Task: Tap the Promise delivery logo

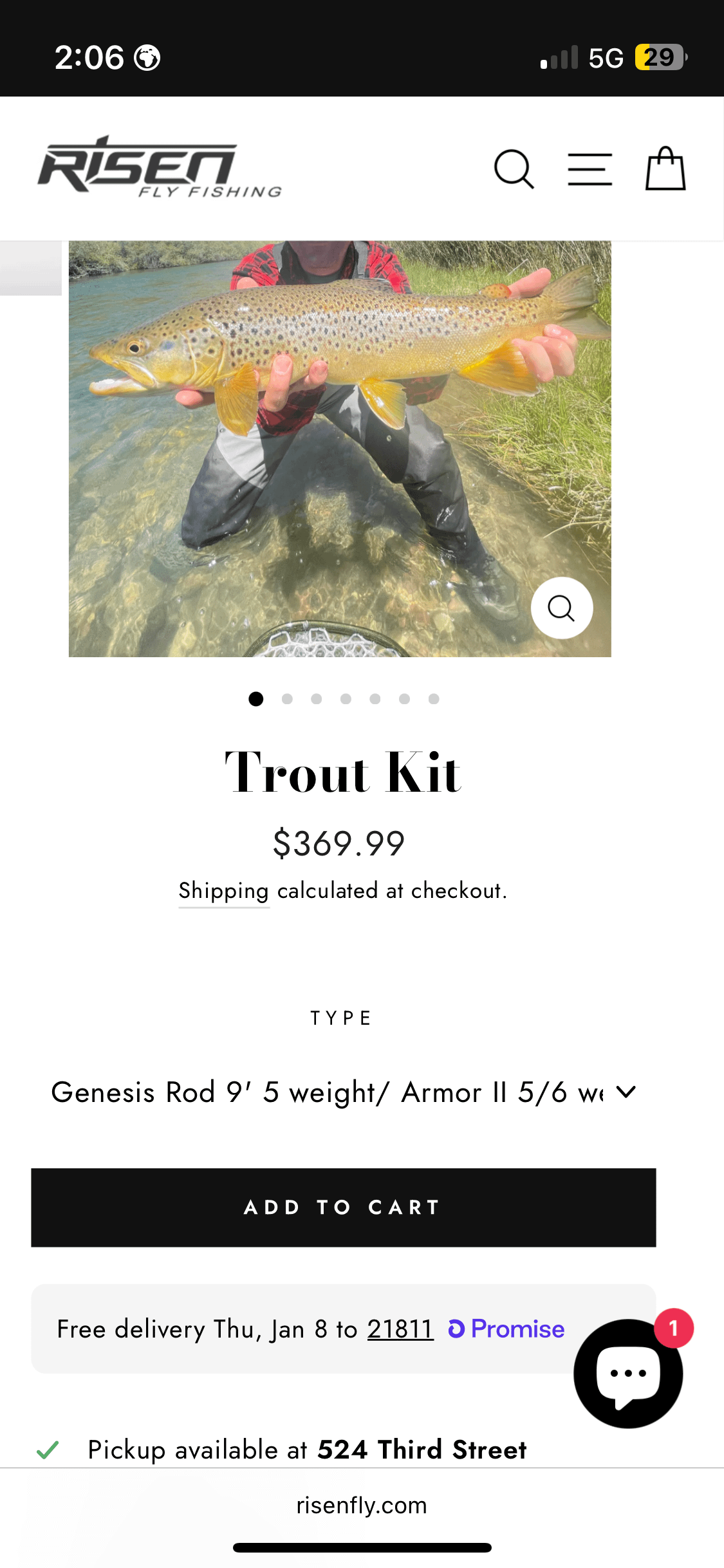Action: (506, 1329)
